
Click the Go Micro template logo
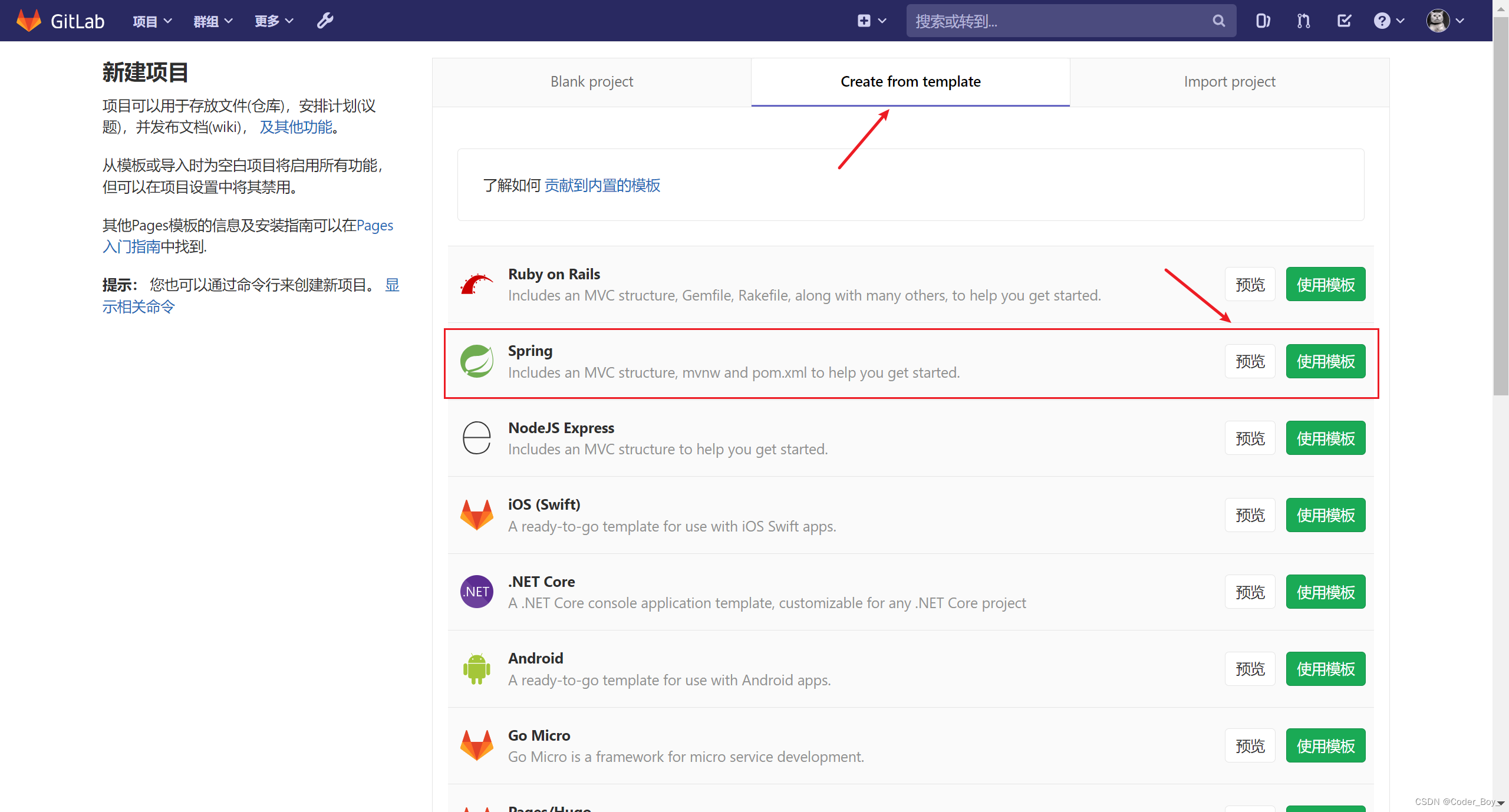click(476, 745)
